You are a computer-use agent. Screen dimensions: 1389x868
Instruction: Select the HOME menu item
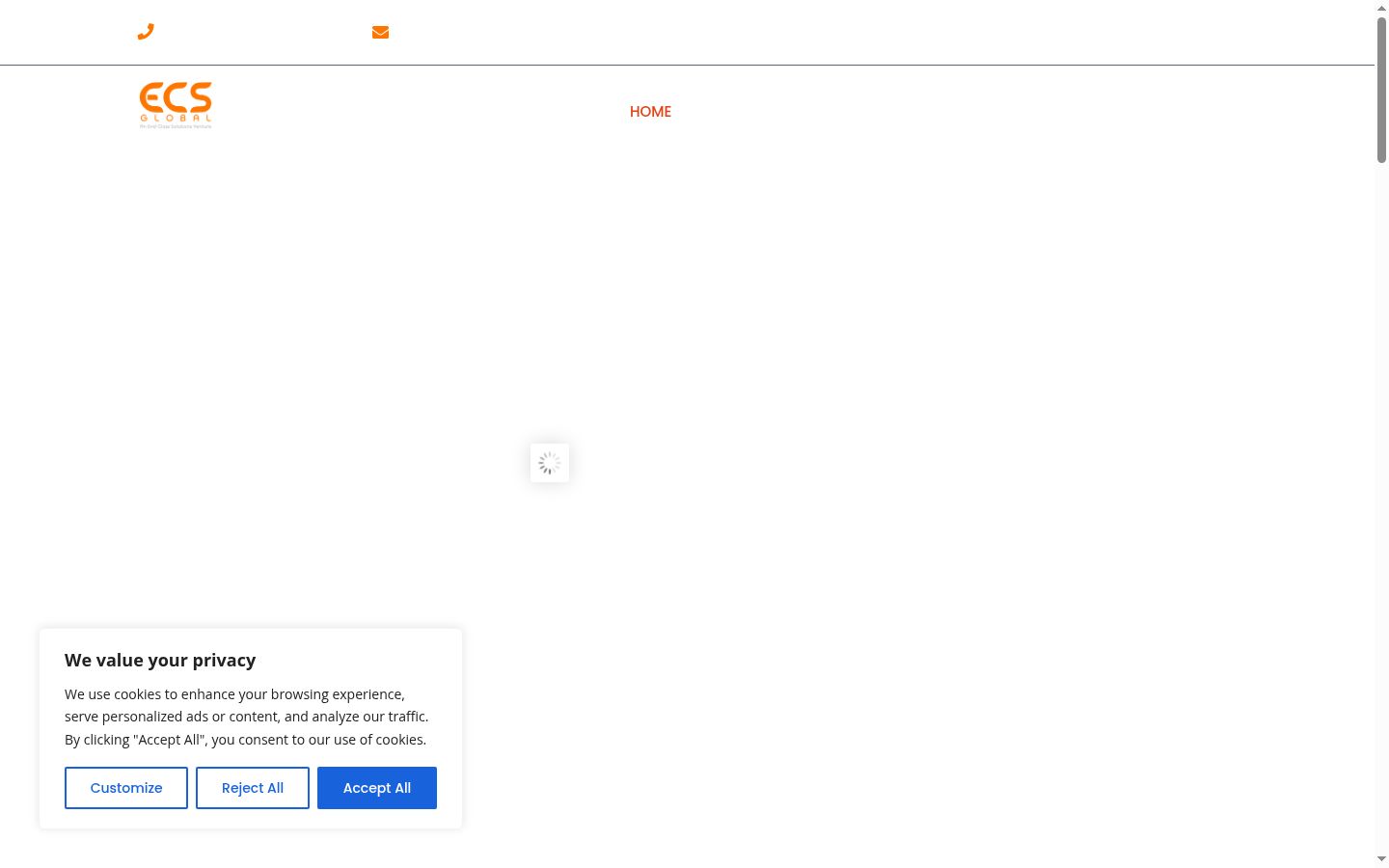coord(650,112)
